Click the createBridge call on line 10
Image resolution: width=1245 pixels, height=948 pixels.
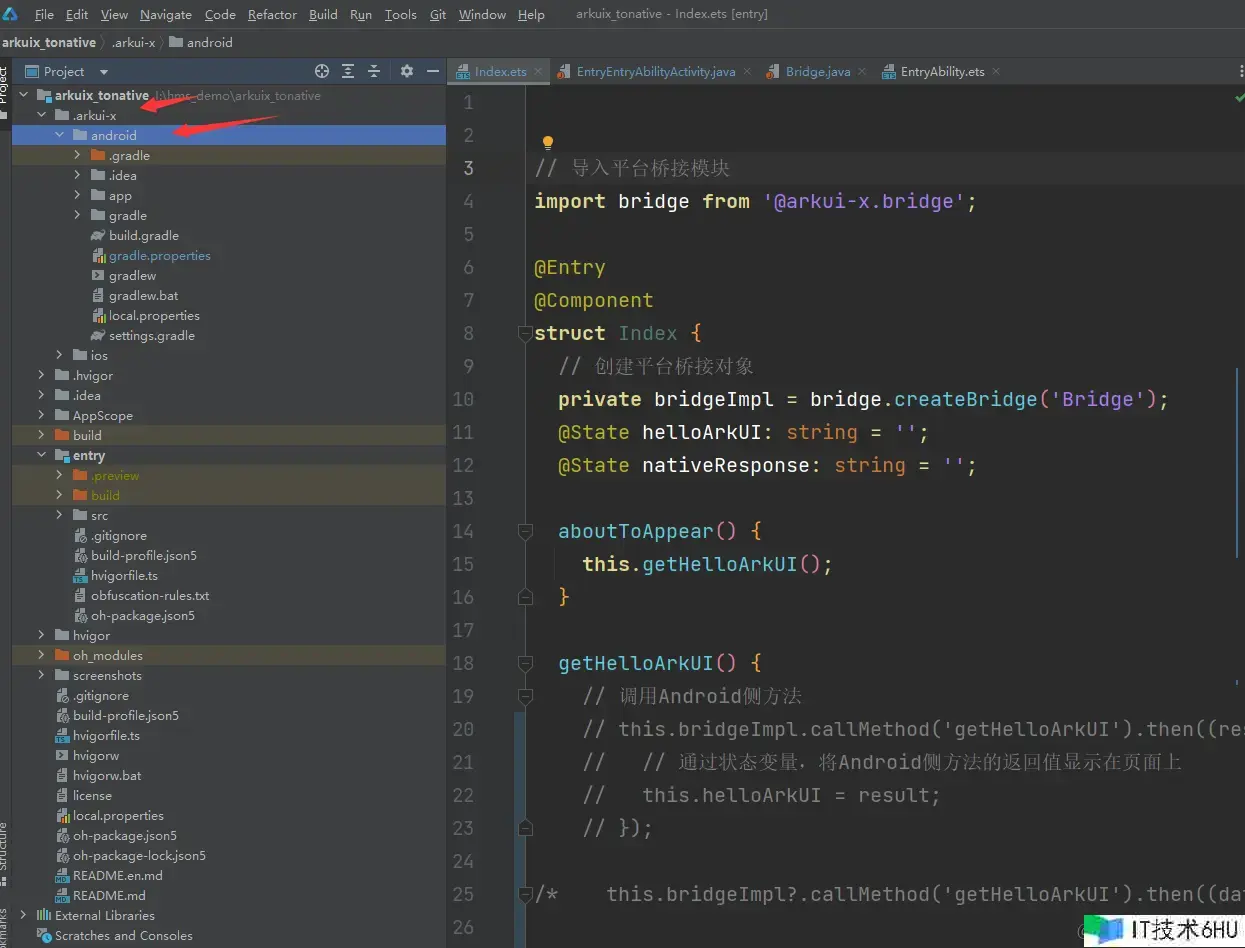click(965, 399)
